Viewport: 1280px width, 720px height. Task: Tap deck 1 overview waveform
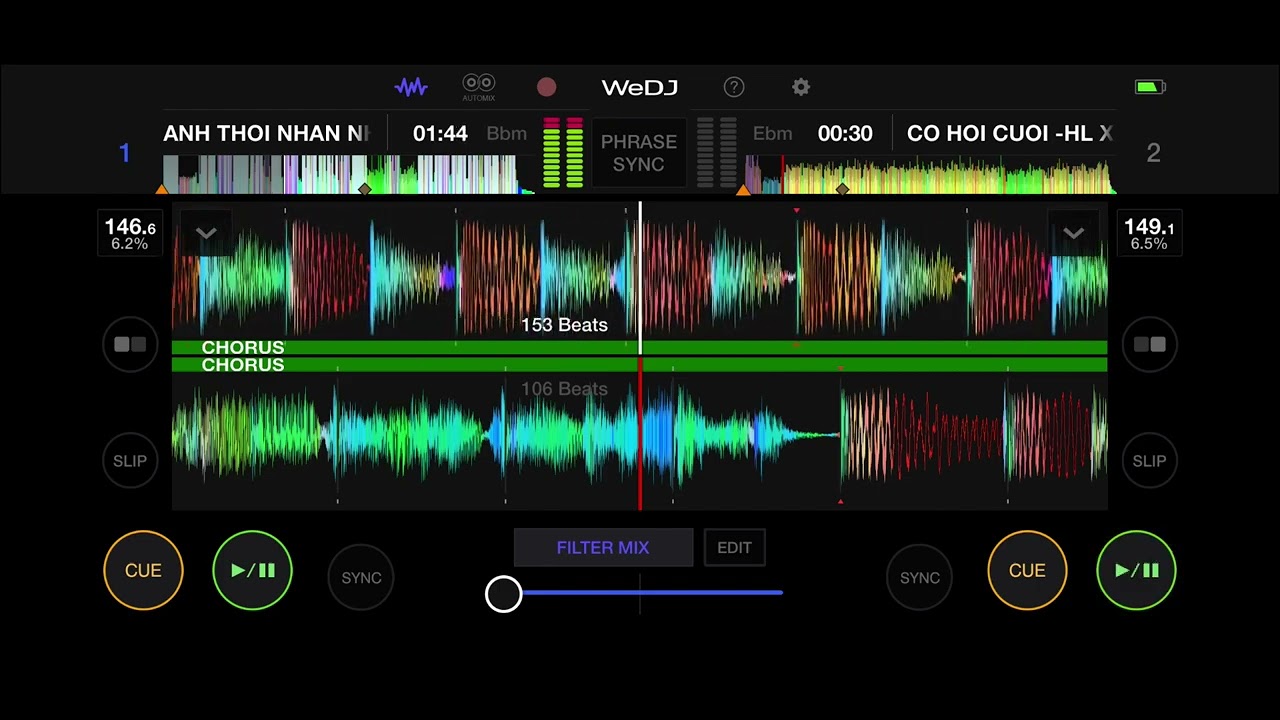[x=348, y=174]
